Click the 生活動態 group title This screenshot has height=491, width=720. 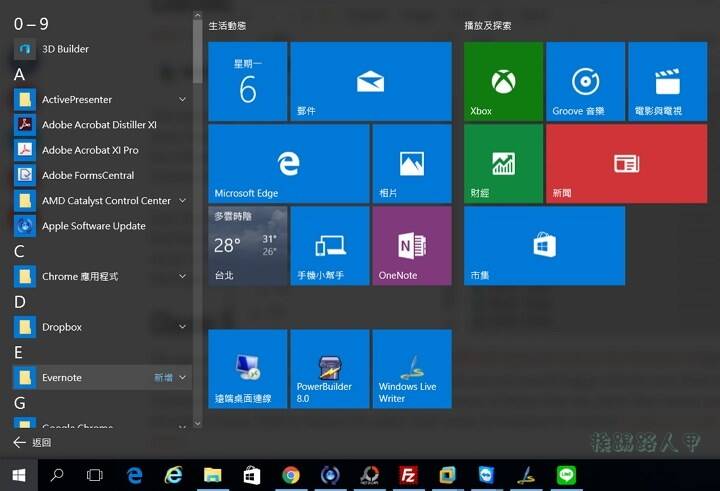coord(227,26)
